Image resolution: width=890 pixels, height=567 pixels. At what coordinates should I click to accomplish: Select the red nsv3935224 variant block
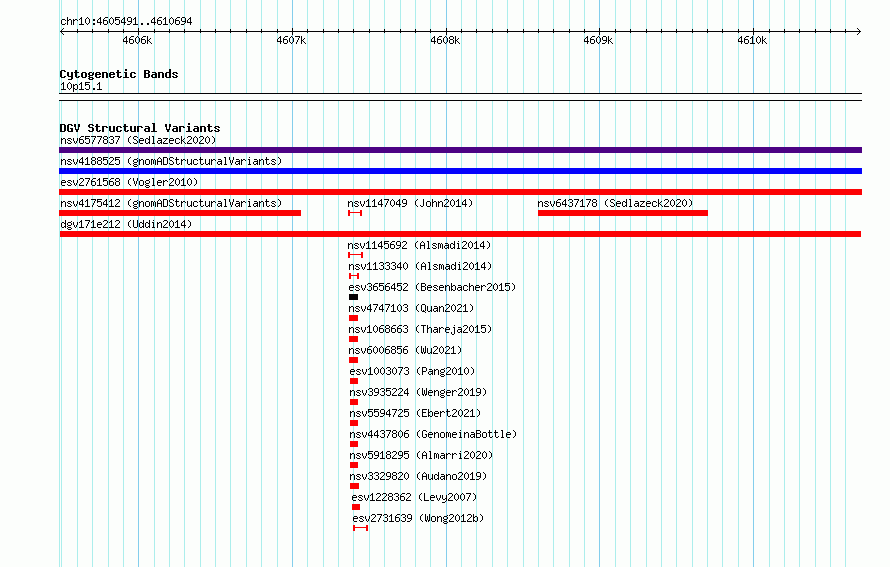(354, 402)
